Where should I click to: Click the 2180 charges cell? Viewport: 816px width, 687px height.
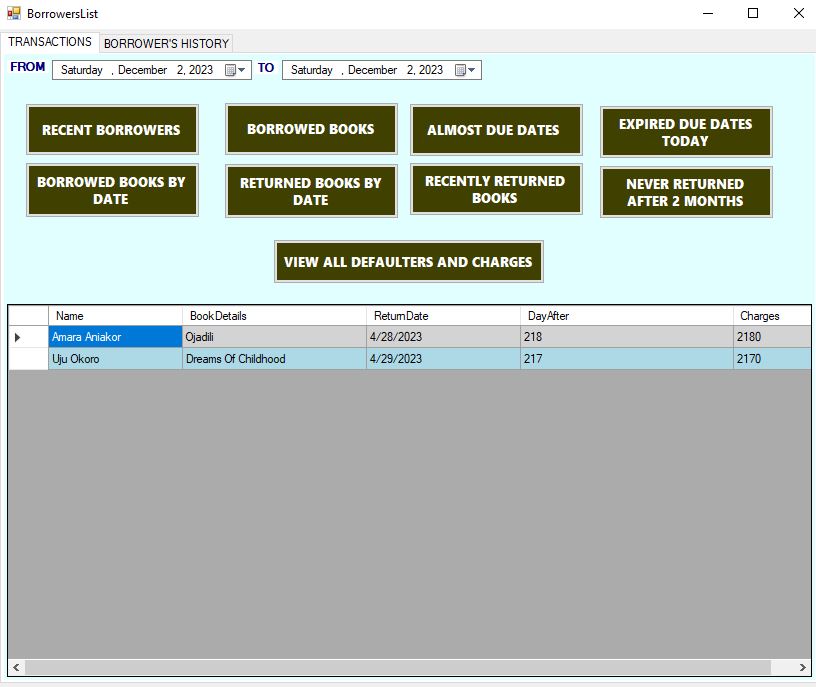pos(772,337)
